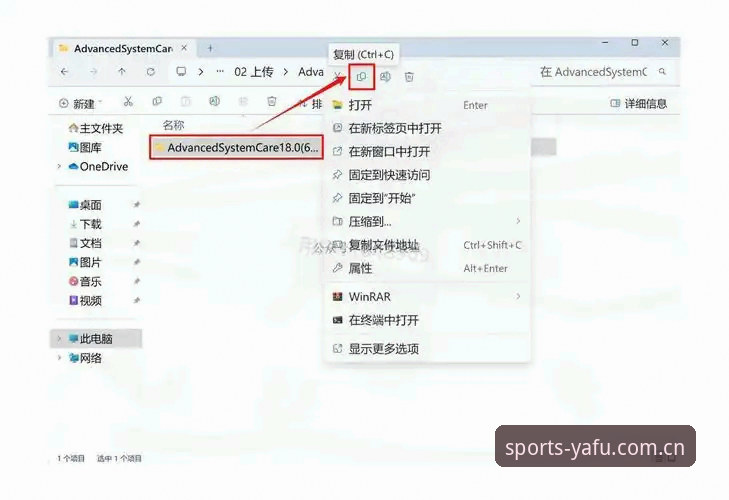Viewport: 729px width, 500px height.
Task: Expand the WinRAR submenu
Action: click(427, 296)
